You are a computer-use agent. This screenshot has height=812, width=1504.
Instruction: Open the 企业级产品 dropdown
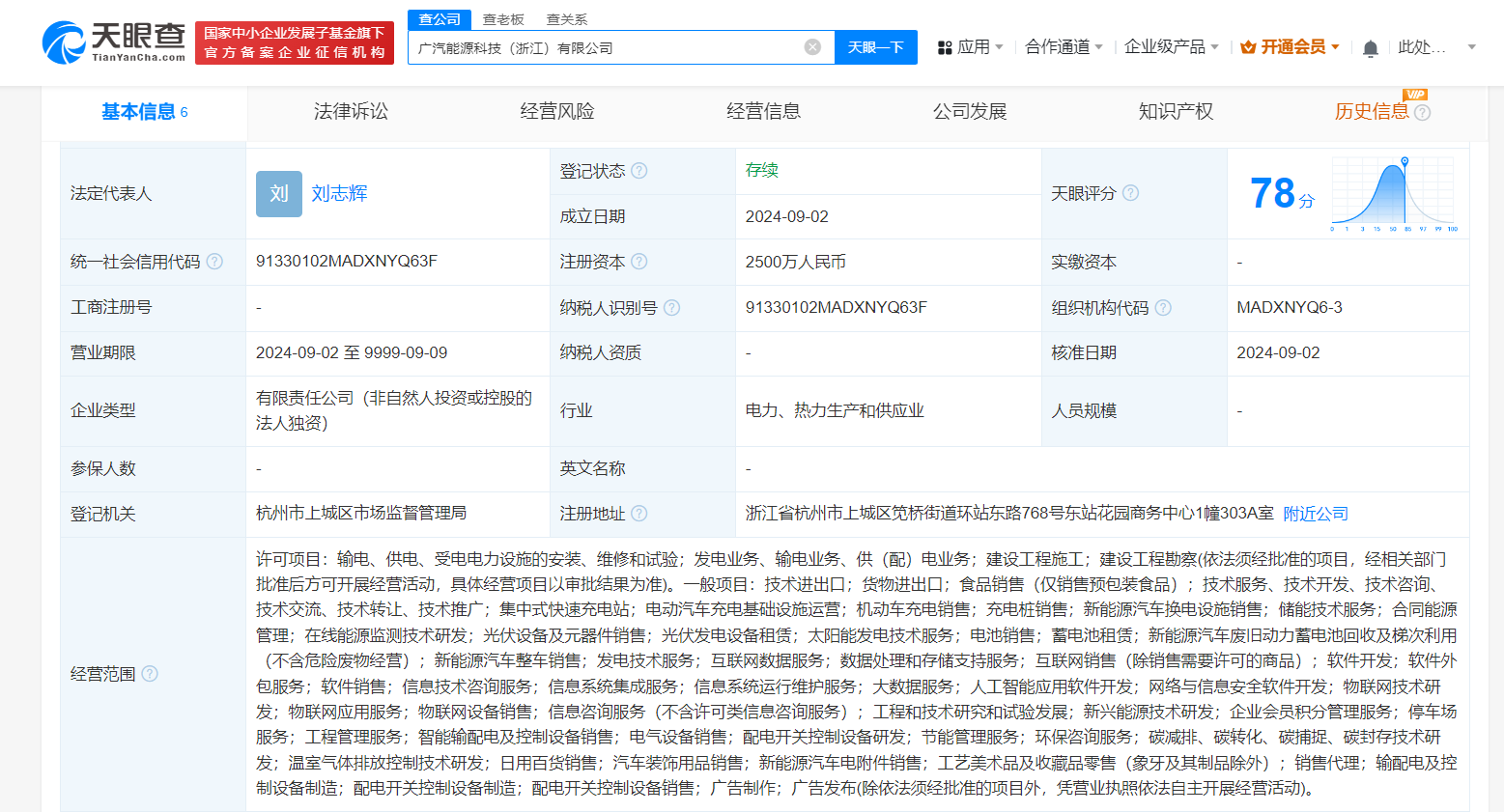(x=1172, y=46)
